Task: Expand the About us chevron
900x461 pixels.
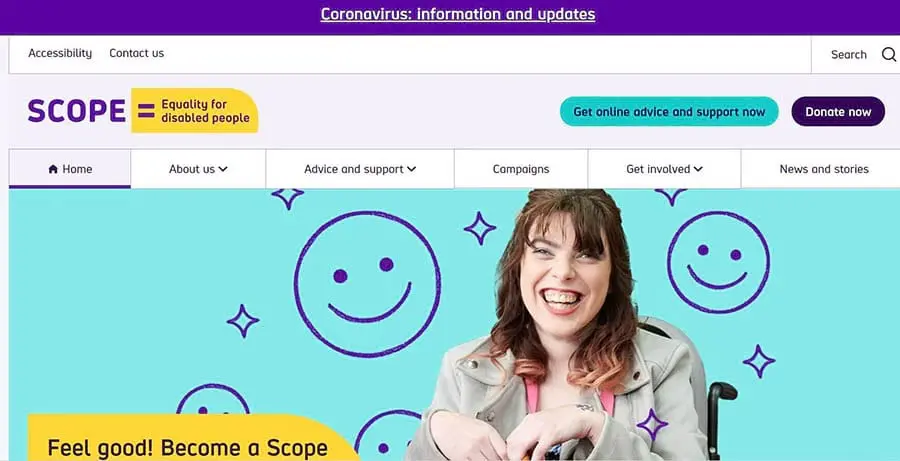Action: point(223,169)
